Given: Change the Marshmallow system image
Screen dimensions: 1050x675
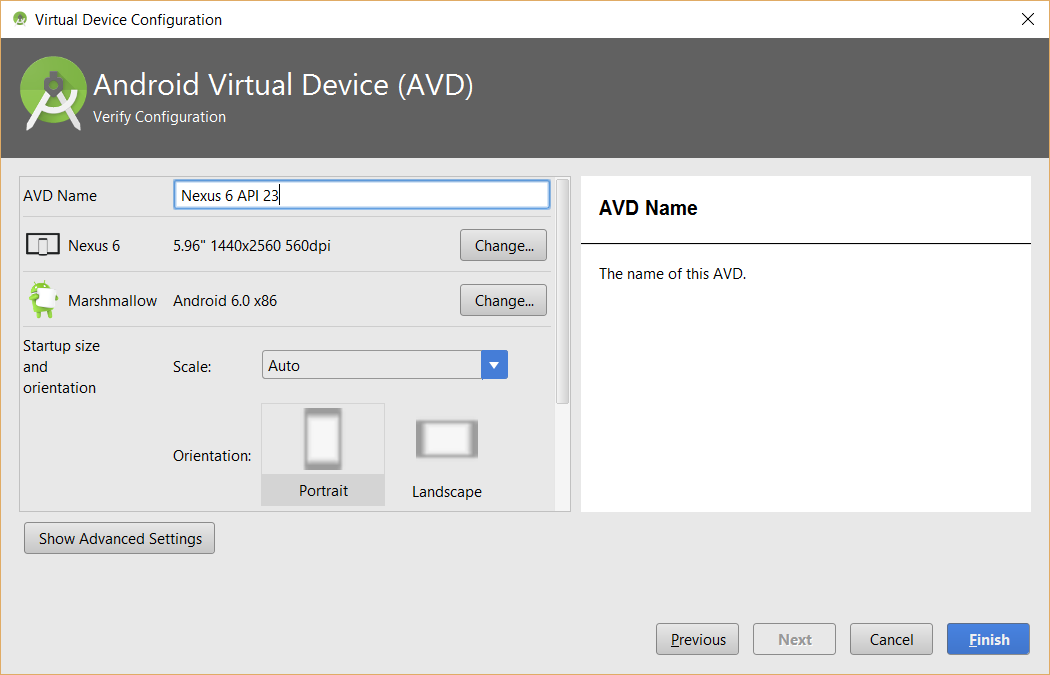Looking at the screenshot, I should pyautogui.click(x=504, y=300).
